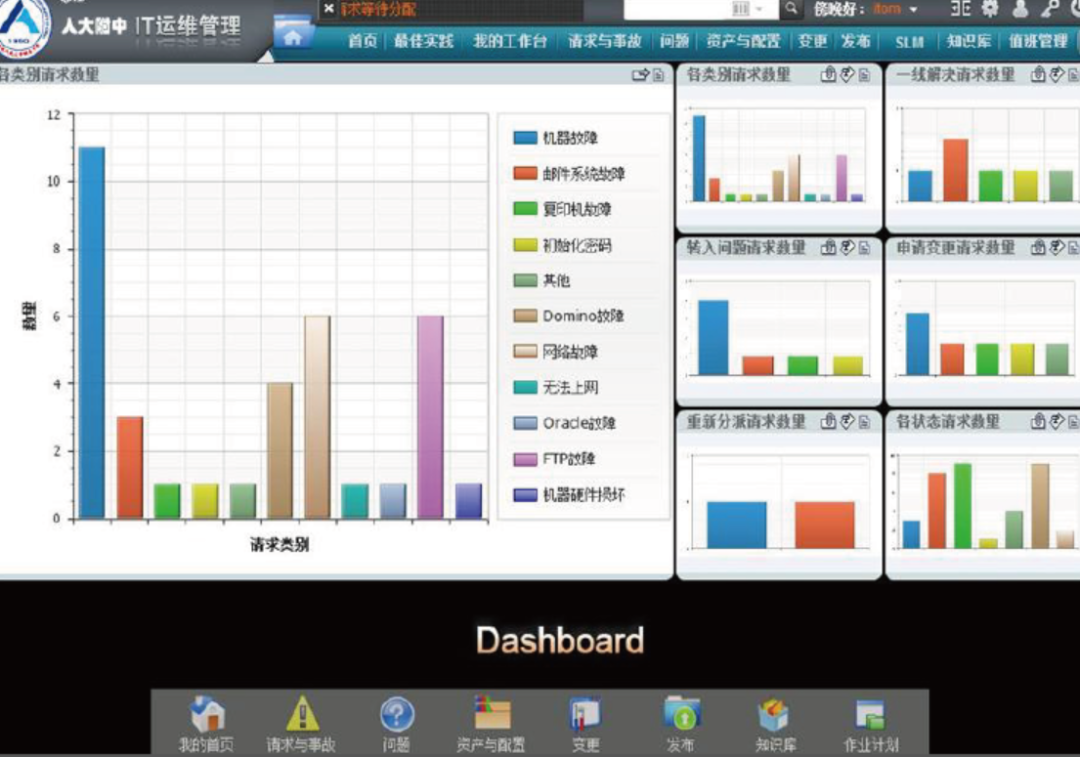1080x757 pixels.
Task: Select 资产与配置 in top navigation bar
Action: (743, 41)
